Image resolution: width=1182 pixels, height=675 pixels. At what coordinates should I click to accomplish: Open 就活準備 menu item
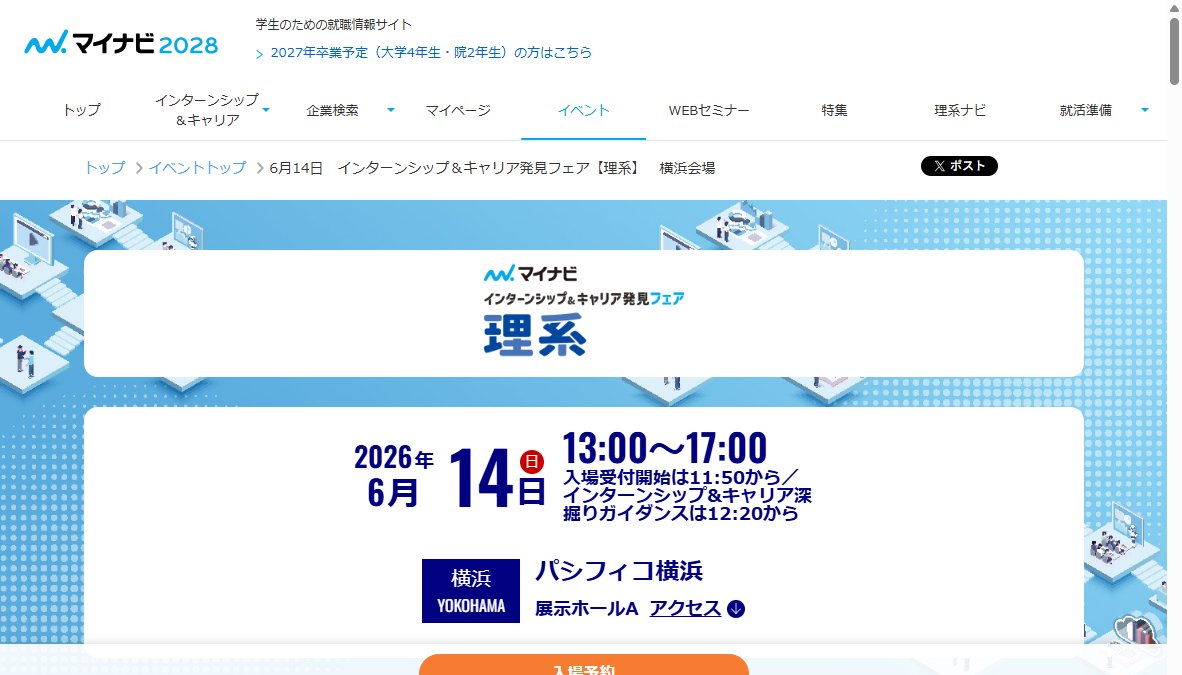click(1086, 110)
